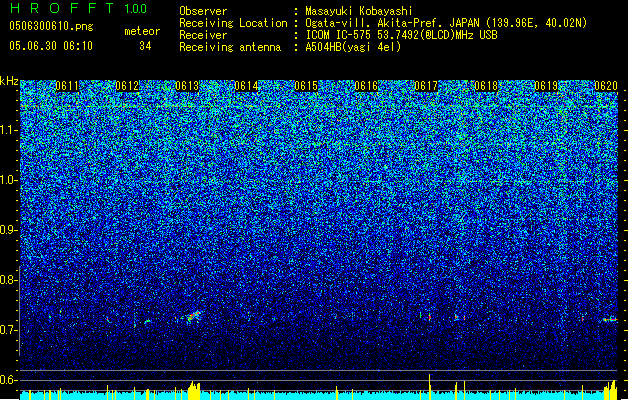Click the 0.7 kHz axis label
This screenshot has width=629, height=400.
pos(8,330)
